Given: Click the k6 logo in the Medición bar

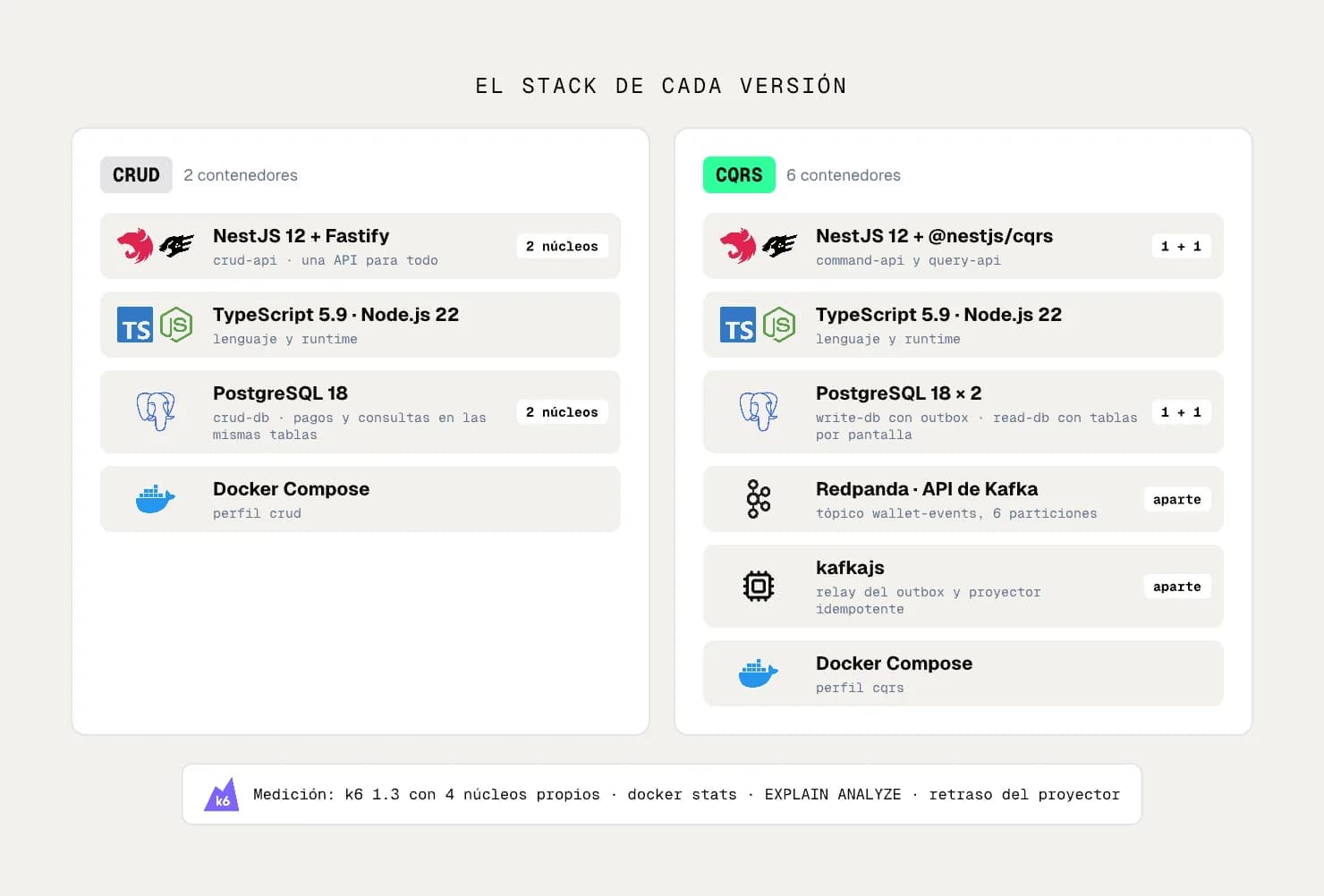Looking at the screenshot, I should click(222, 794).
